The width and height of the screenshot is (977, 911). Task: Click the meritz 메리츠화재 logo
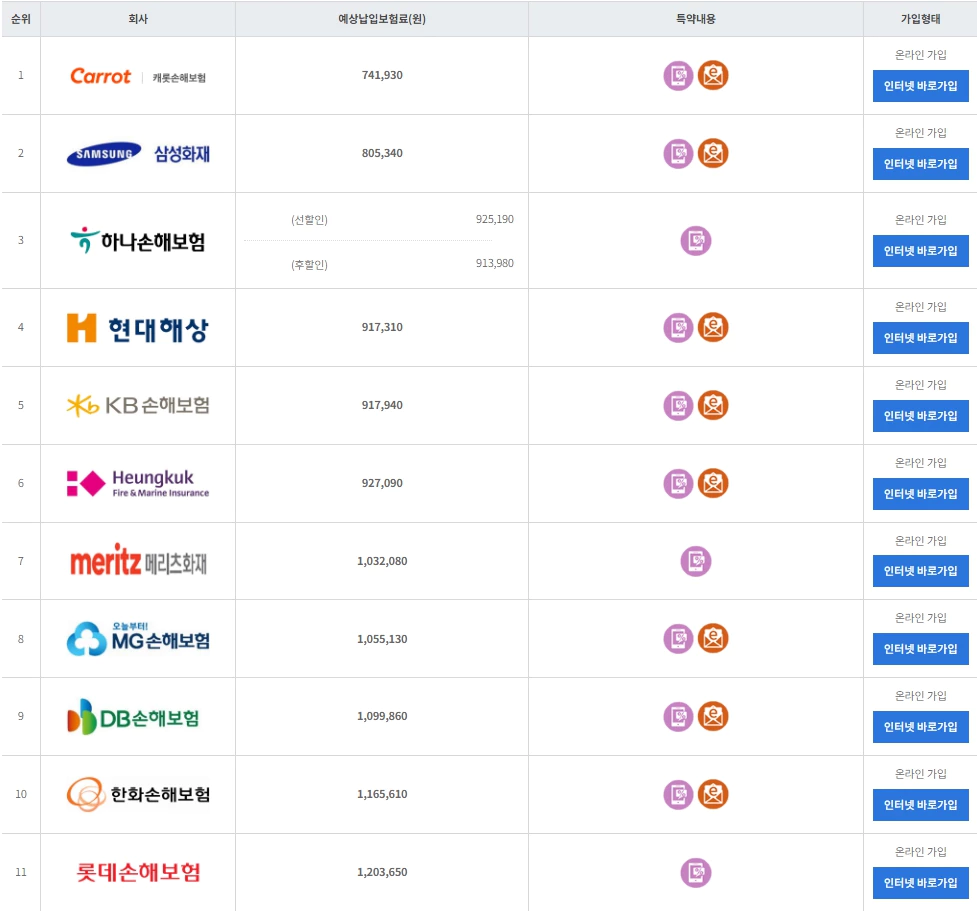point(138,560)
